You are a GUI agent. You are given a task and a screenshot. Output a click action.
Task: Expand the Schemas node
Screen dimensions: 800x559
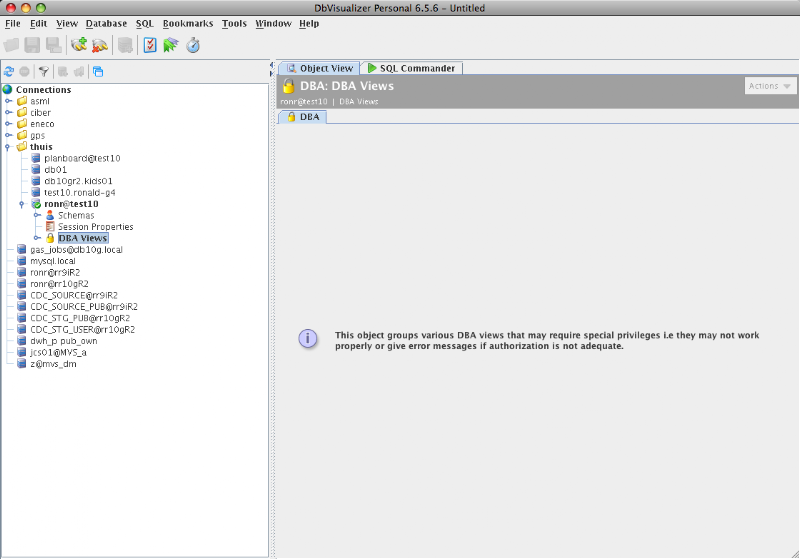pos(37,215)
